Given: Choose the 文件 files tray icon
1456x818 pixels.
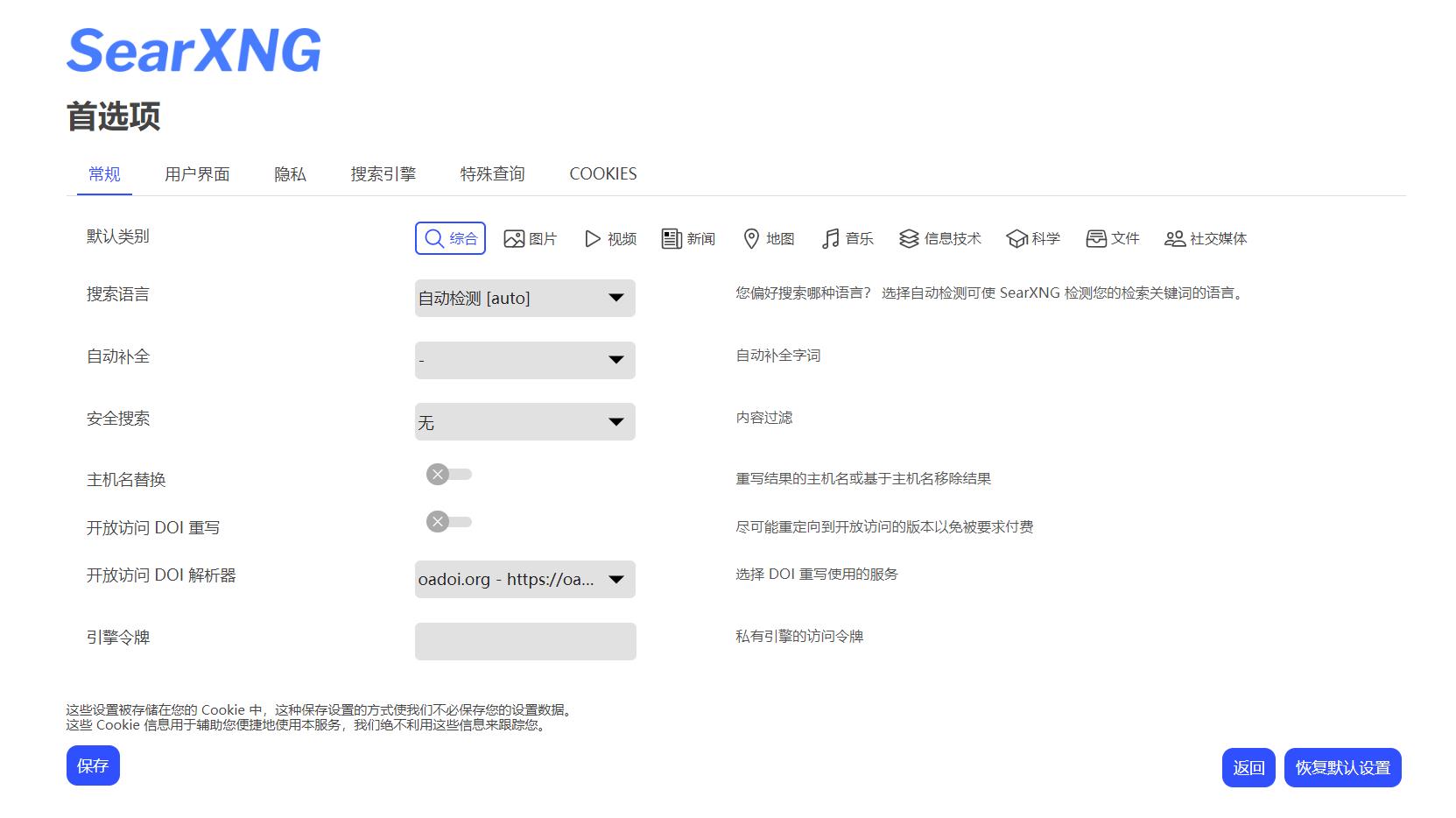Looking at the screenshot, I should [1096, 238].
